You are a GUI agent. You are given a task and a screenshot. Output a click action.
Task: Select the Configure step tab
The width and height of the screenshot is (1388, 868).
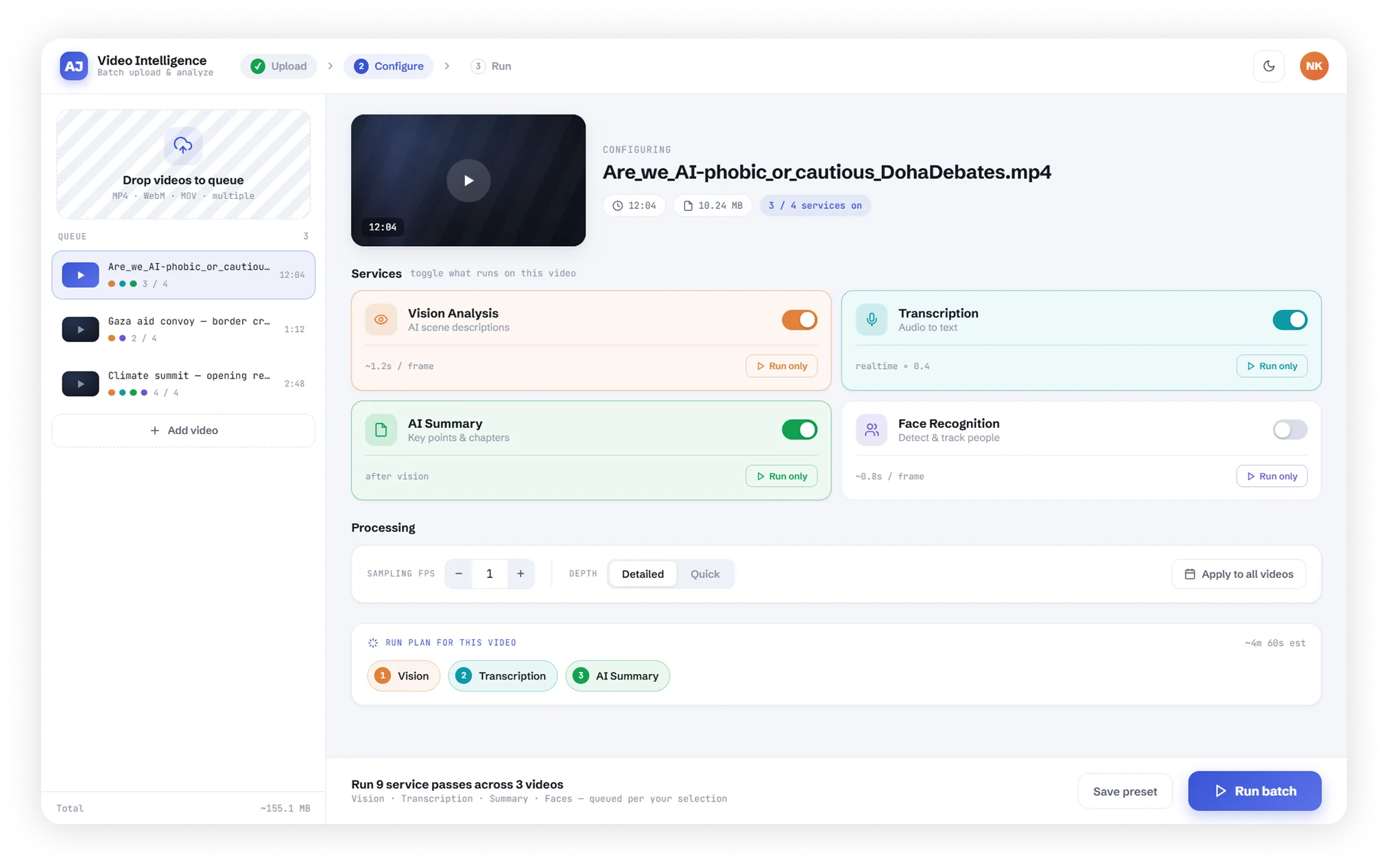tap(389, 66)
